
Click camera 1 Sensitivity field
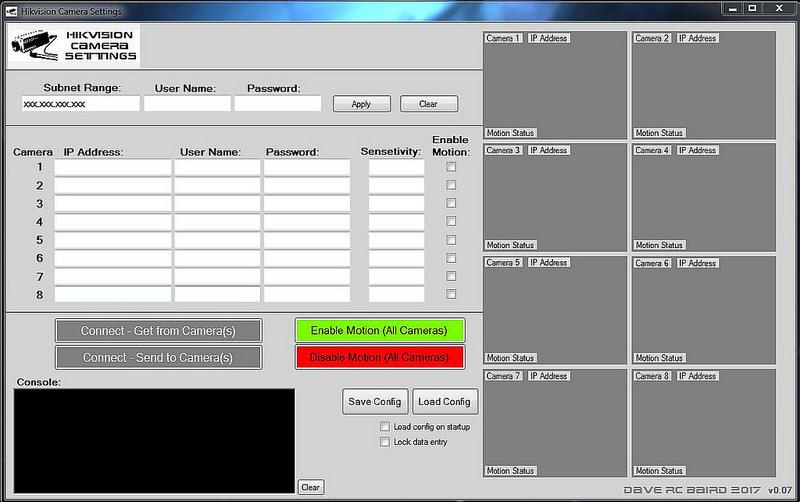(396, 167)
